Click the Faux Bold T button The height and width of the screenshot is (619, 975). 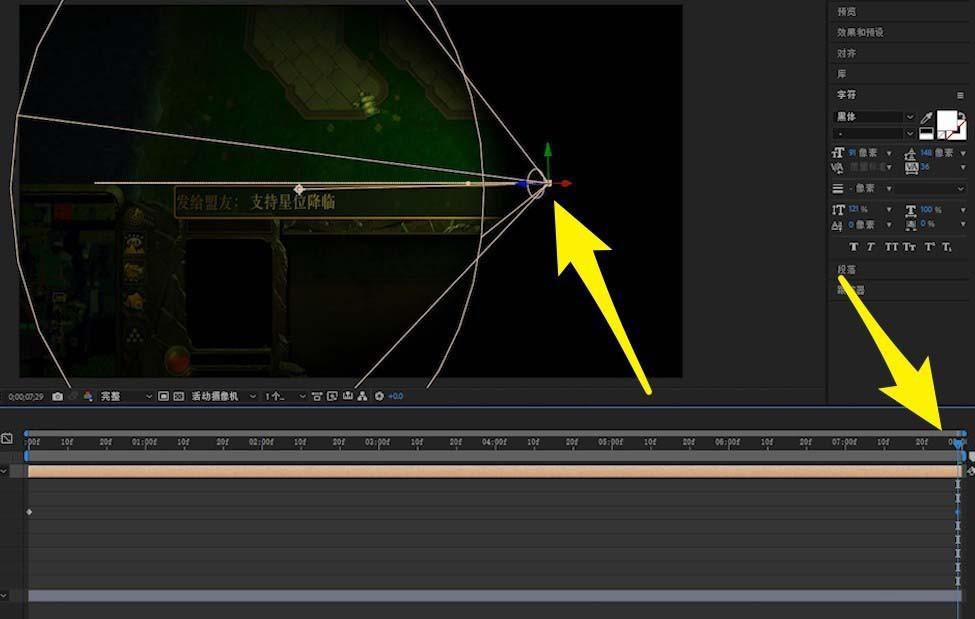(853, 247)
